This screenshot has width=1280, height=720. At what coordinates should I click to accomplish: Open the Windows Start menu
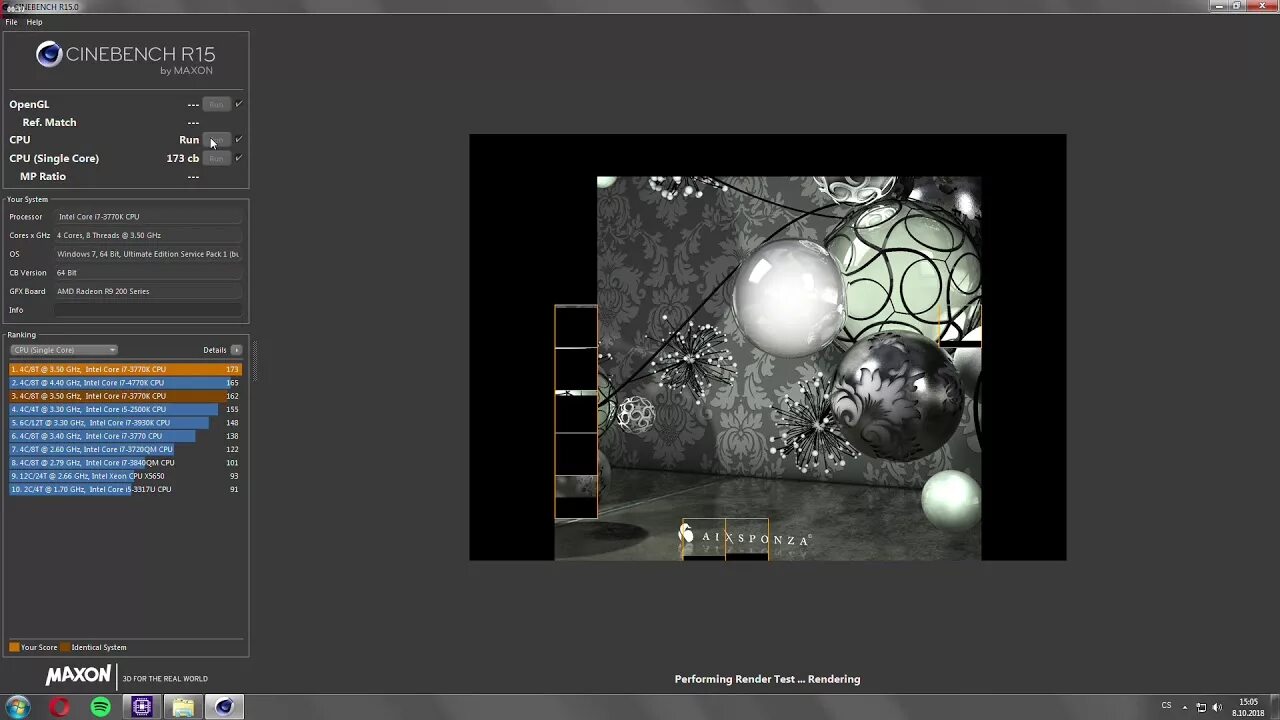(18, 707)
